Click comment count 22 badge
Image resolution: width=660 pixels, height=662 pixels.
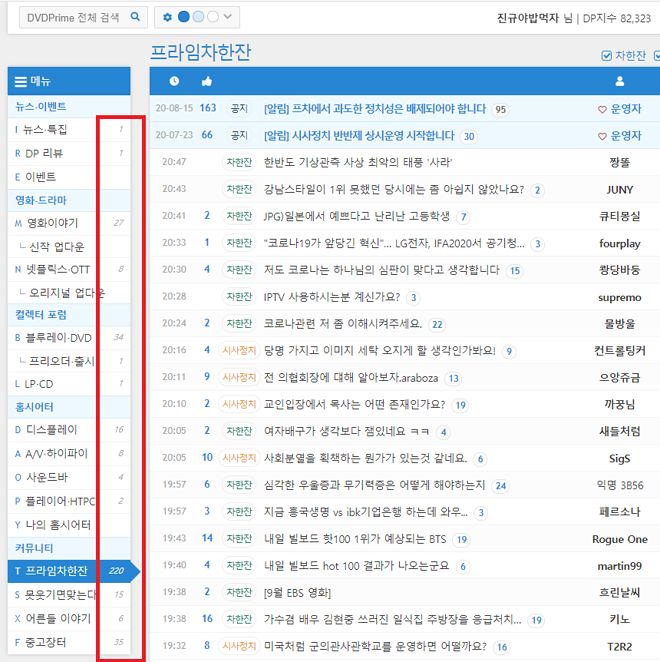pyautogui.click(x=437, y=325)
